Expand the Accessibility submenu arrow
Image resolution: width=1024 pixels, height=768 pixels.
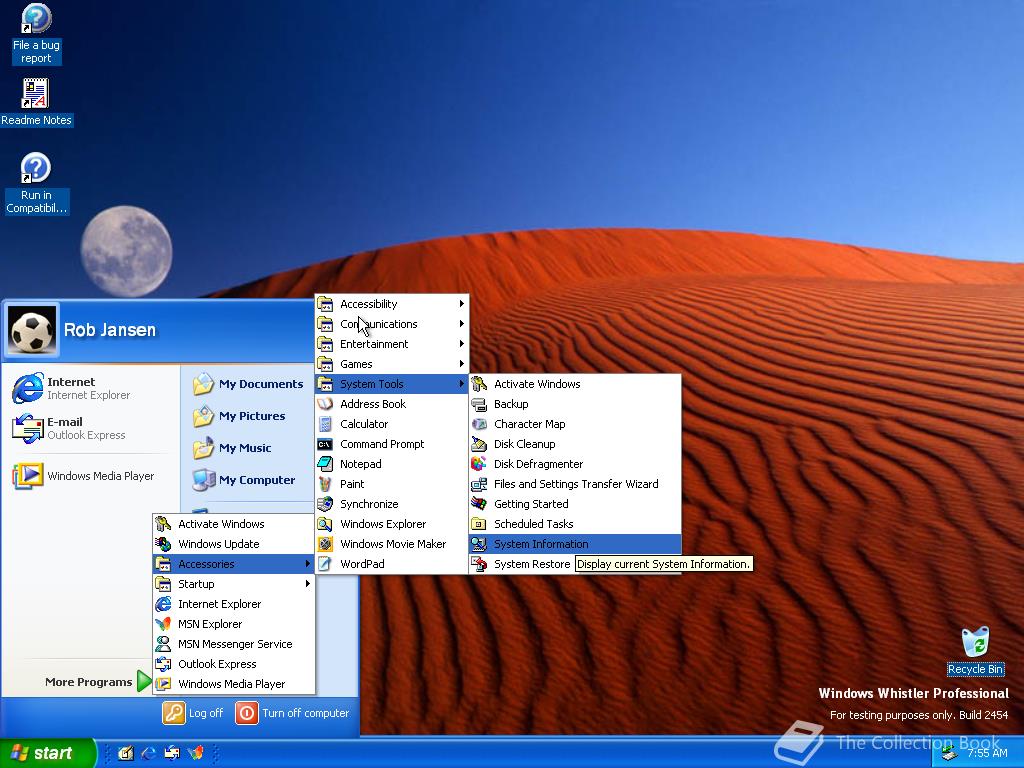coord(462,304)
